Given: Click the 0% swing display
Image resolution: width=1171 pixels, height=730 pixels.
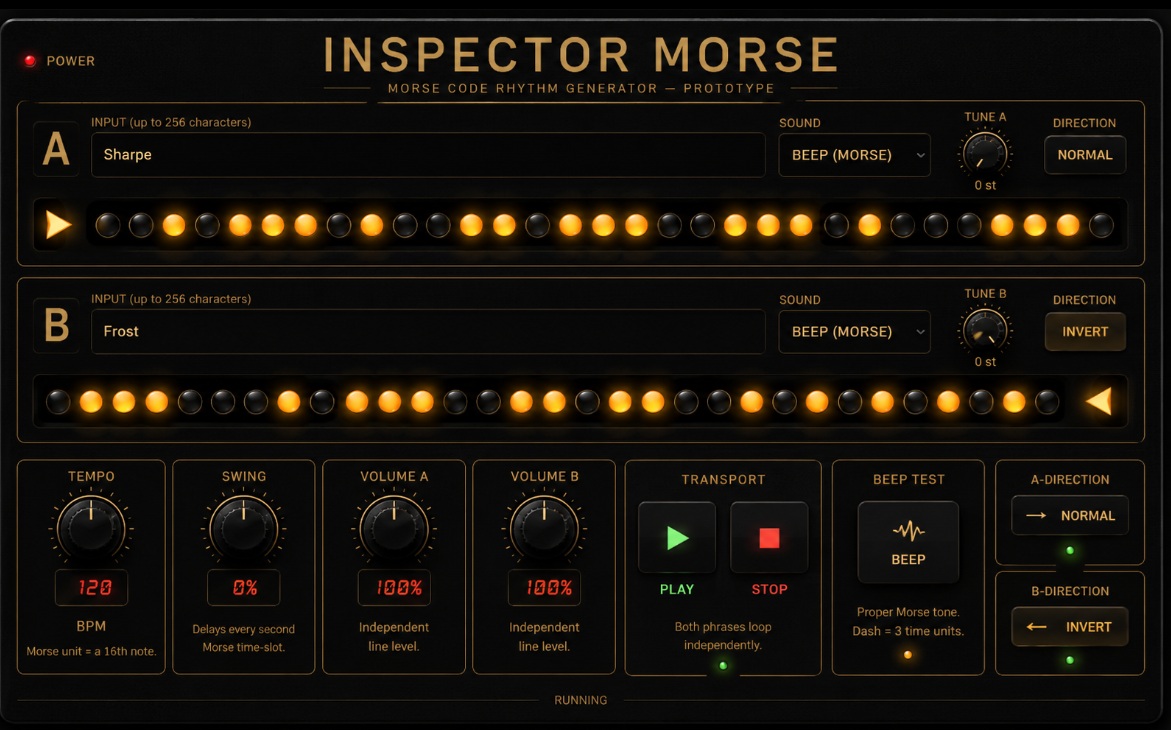Looking at the screenshot, I should [243, 587].
